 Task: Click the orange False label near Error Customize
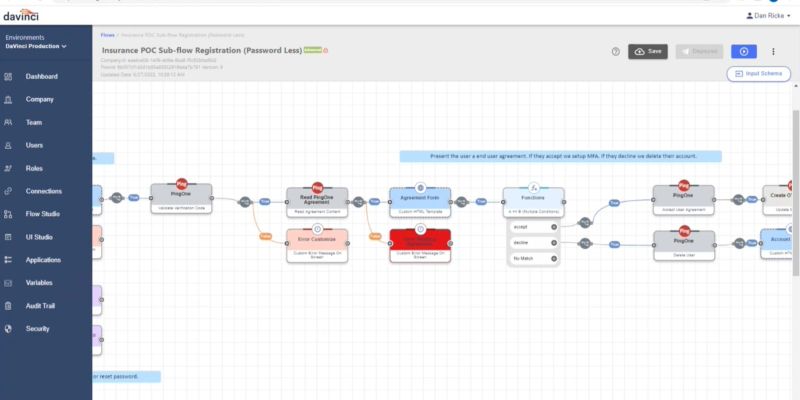pyautogui.click(x=265, y=236)
